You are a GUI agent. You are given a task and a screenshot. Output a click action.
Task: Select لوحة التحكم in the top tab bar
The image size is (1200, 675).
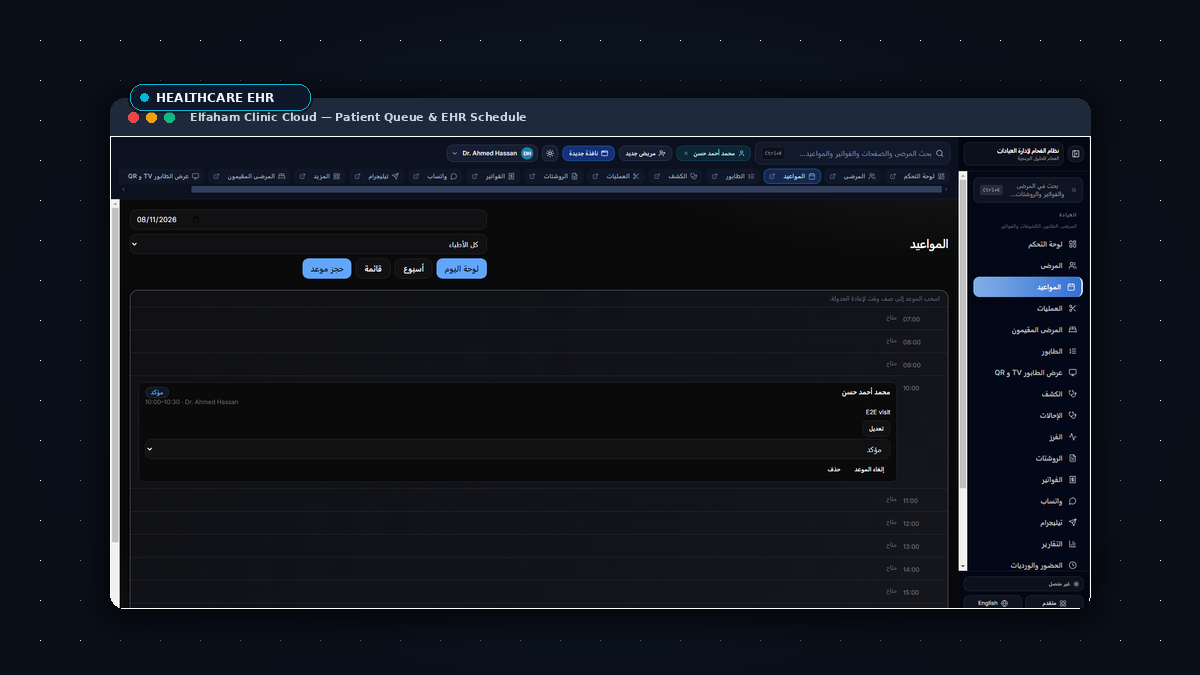tap(916, 176)
